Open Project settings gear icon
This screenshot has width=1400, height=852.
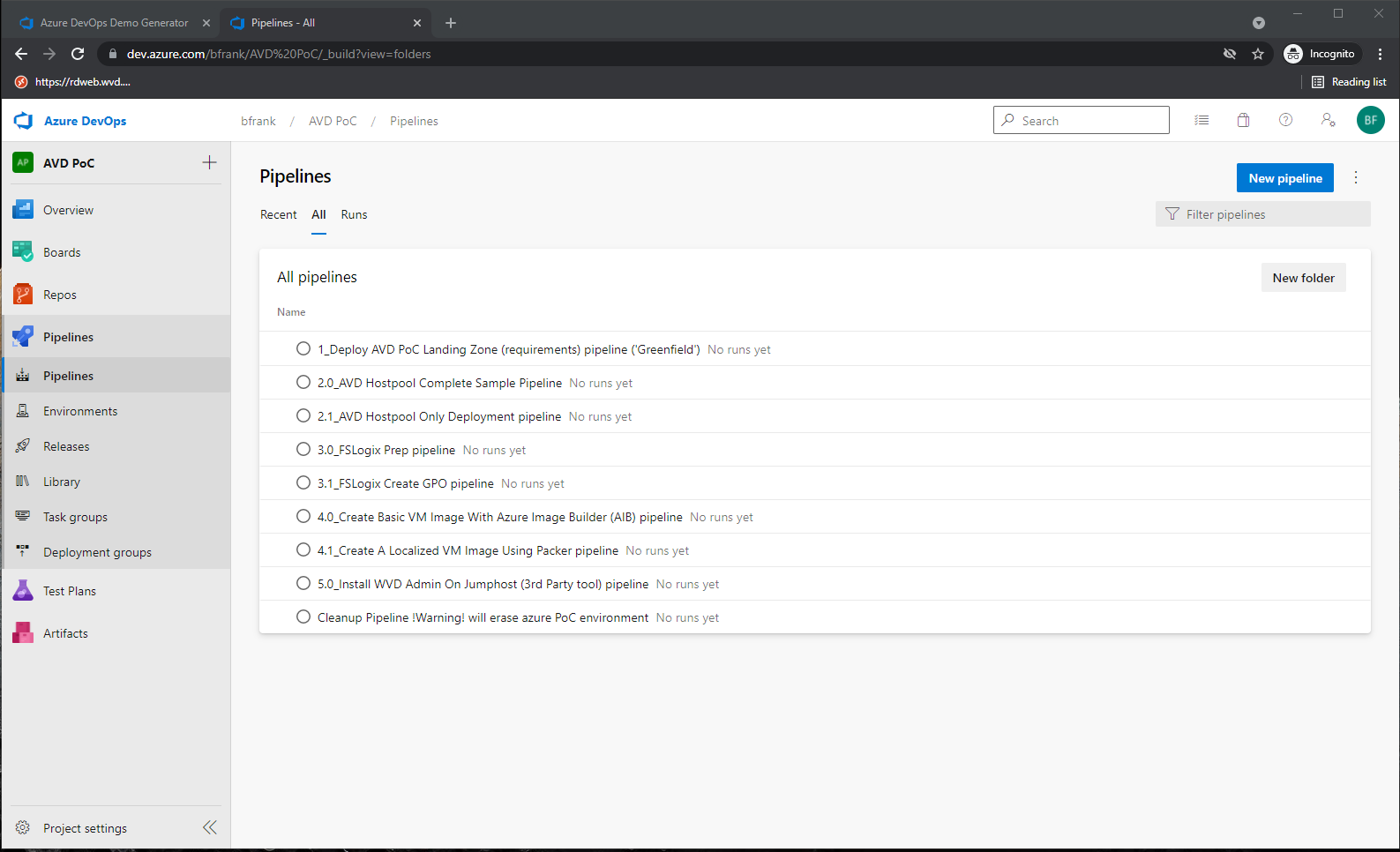tap(23, 828)
